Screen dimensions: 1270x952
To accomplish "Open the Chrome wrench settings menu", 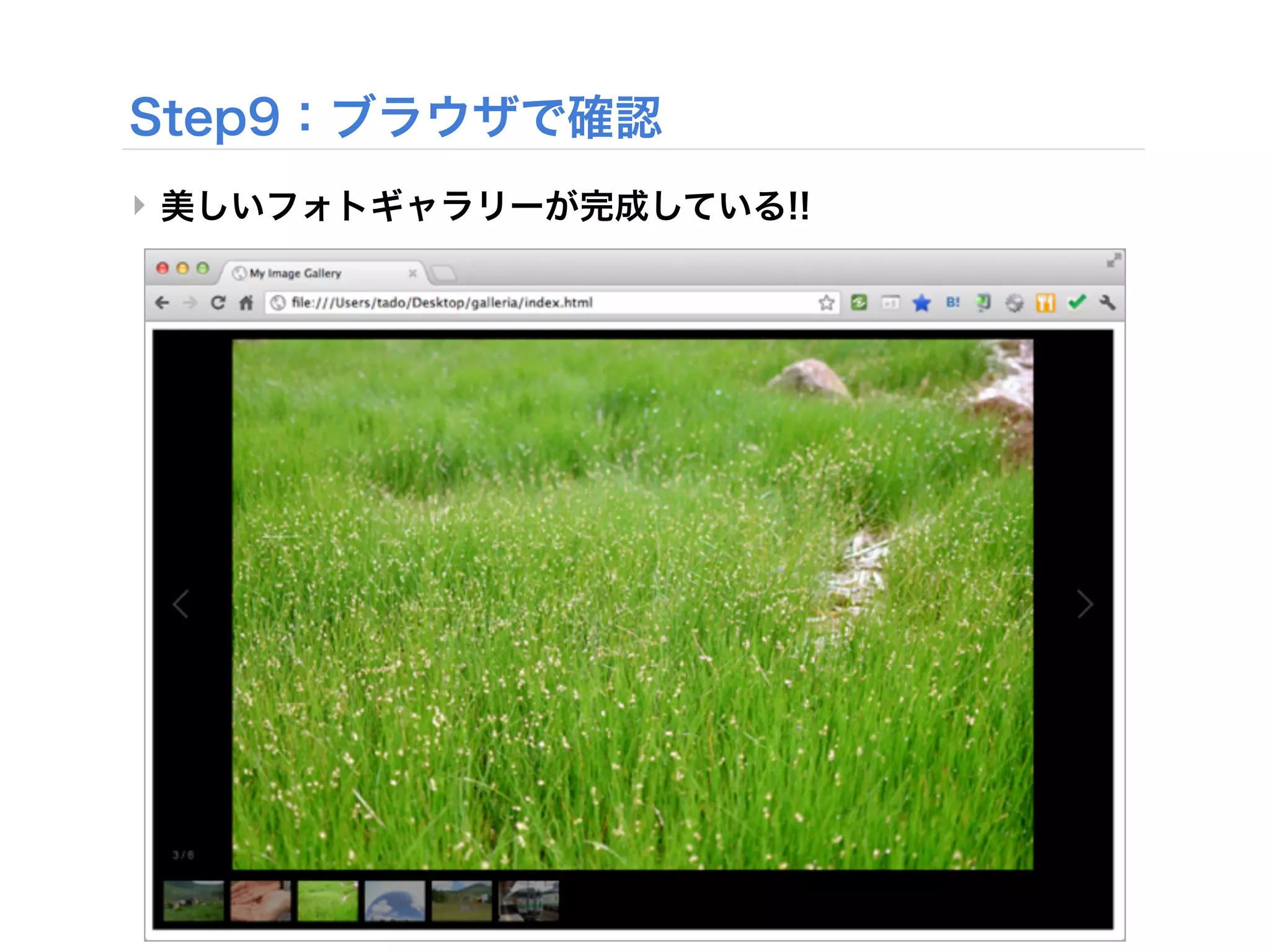I will click(x=1108, y=302).
